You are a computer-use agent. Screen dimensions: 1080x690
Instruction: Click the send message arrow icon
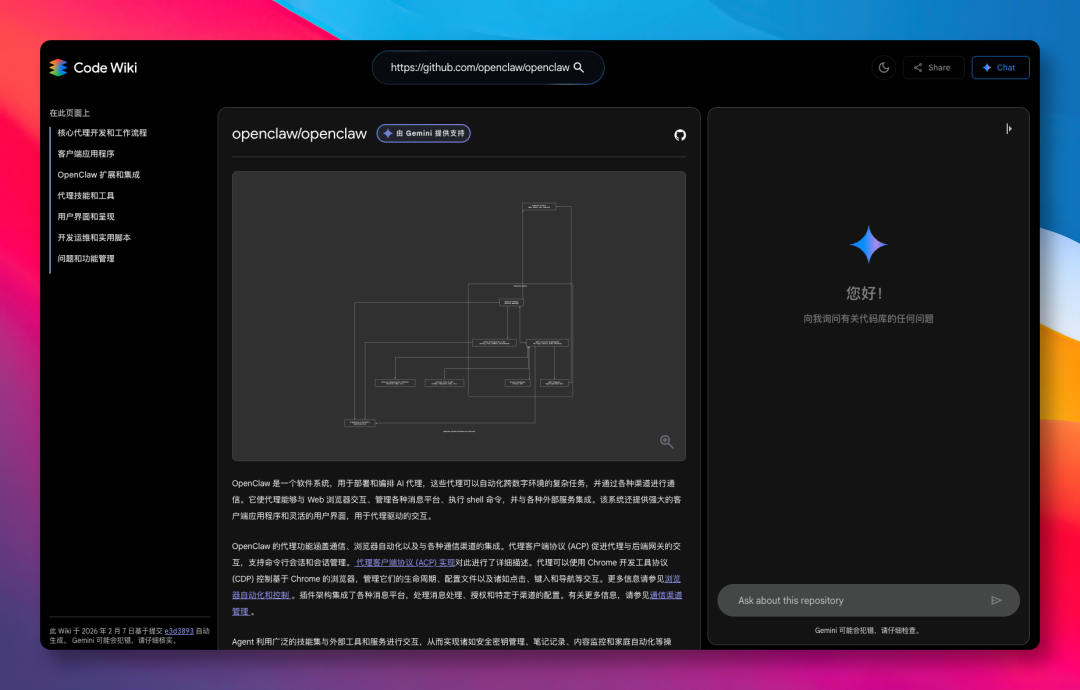click(996, 600)
